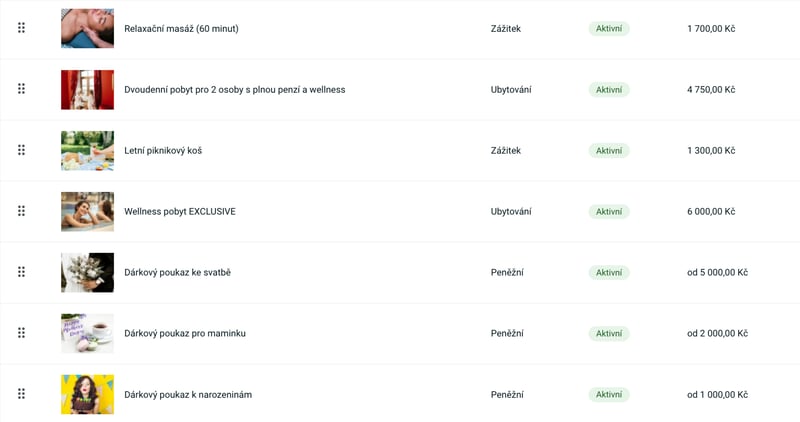Viewport: 800px width, 422px height.
Task: Open the Letní piknikový koš thumbnail
Action: (x=87, y=151)
